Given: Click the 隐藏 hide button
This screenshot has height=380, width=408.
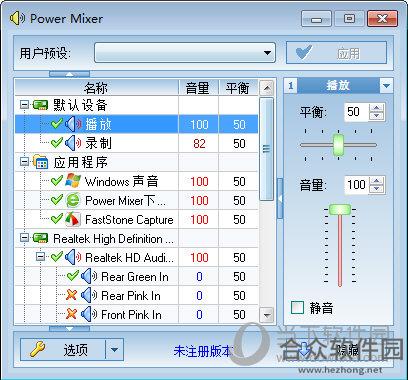Looking at the screenshot, I should pos(337,350).
